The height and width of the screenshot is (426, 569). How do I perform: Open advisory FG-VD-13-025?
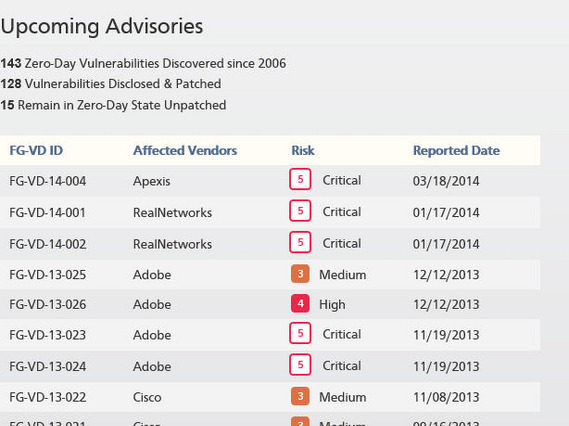[48, 275]
